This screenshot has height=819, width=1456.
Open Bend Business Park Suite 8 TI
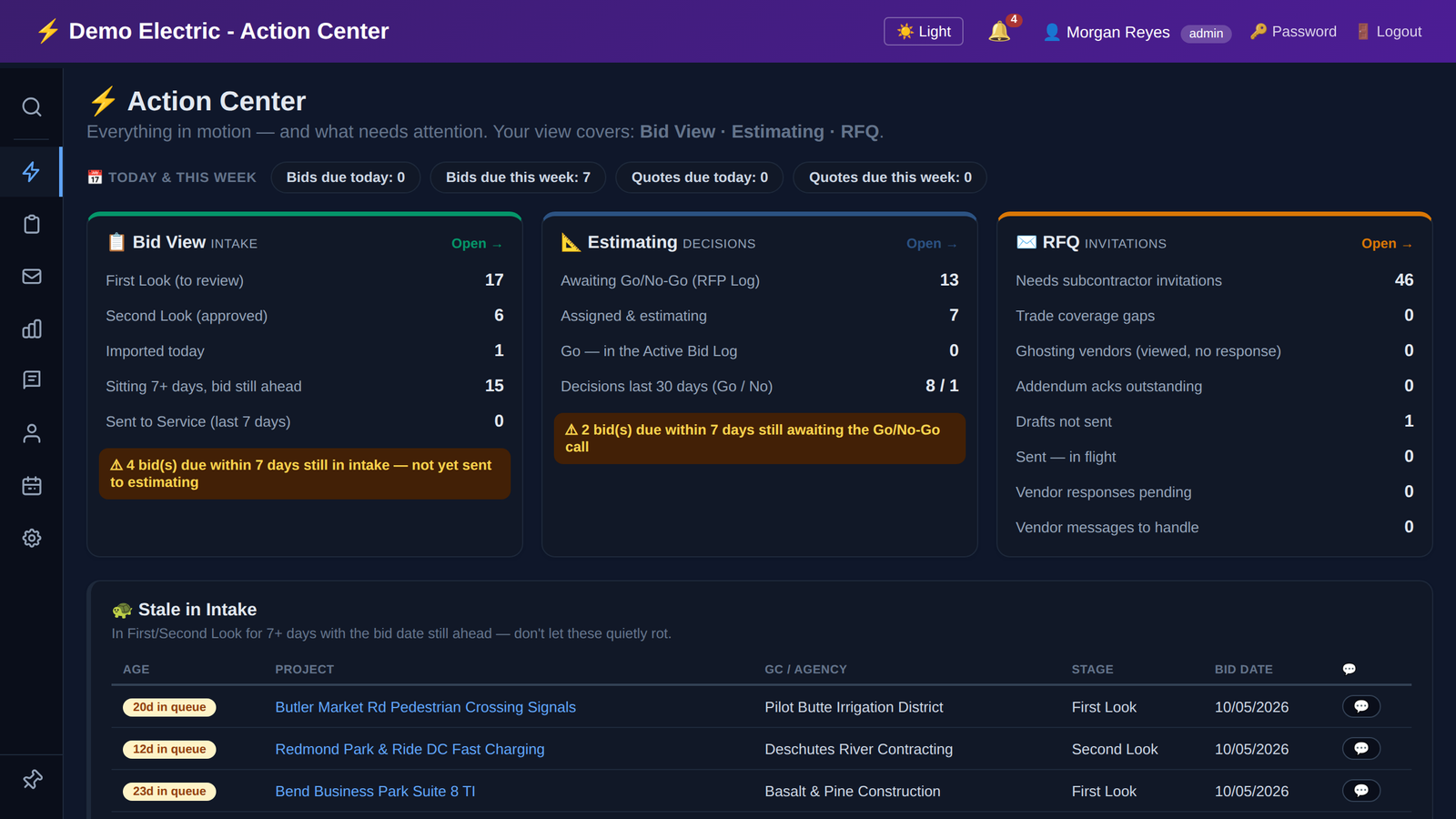375,792
